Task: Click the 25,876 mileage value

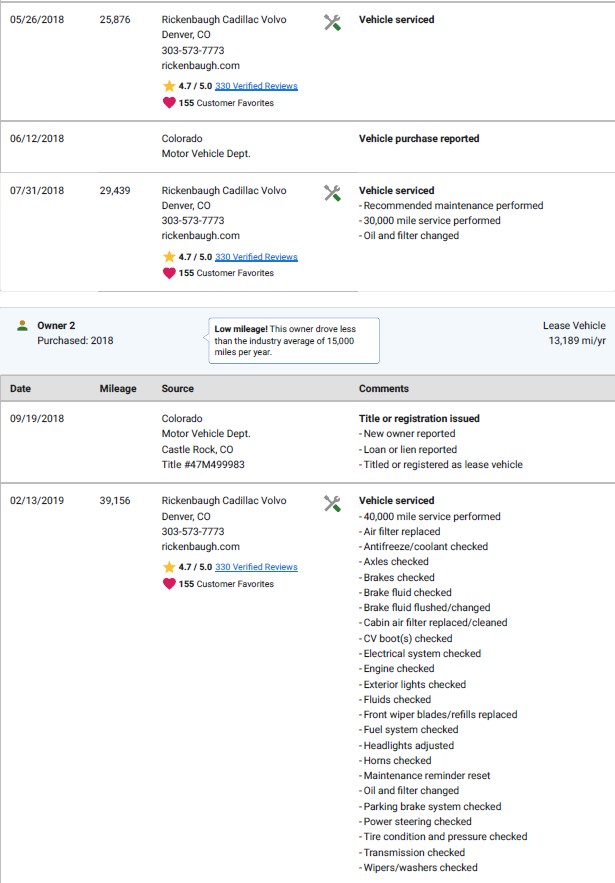Action: [x=115, y=19]
